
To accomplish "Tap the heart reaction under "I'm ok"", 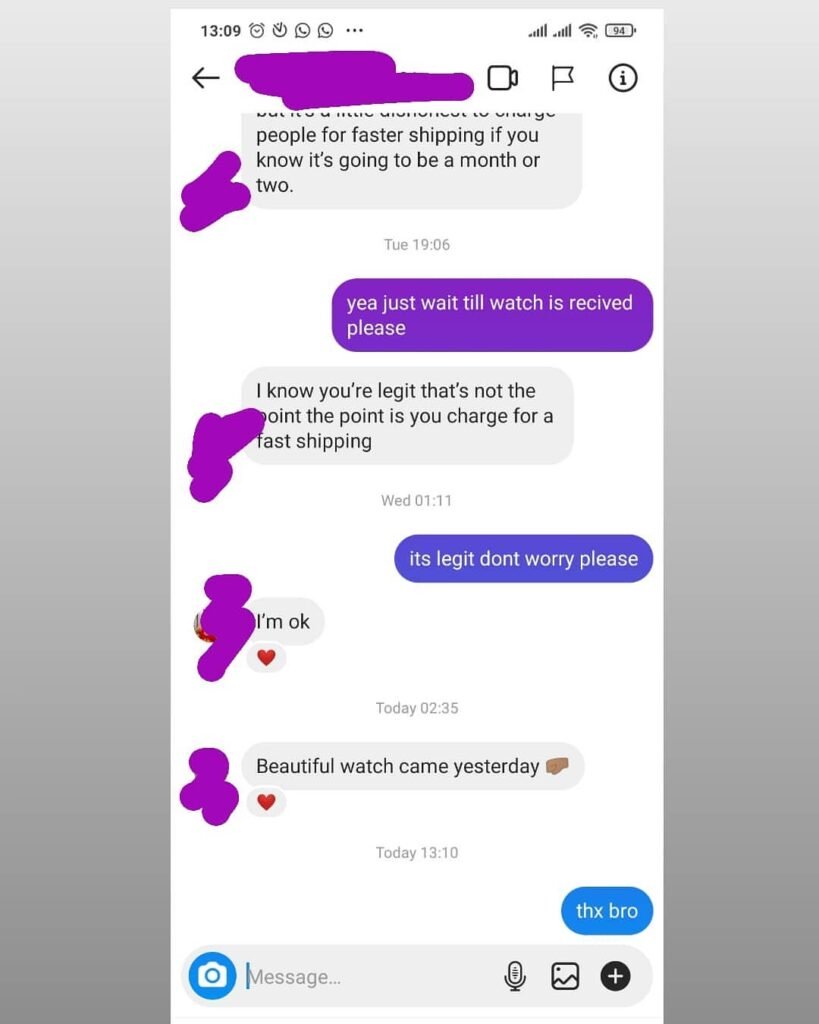I will (266, 657).
